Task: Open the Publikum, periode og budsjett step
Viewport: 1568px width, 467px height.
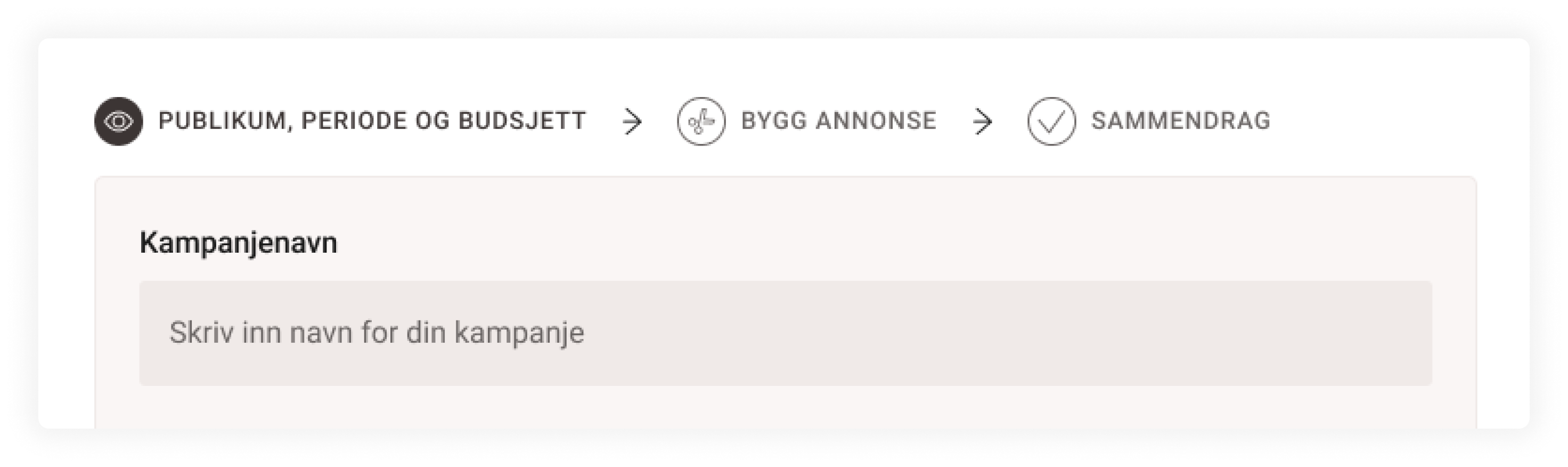Action: pos(371,120)
